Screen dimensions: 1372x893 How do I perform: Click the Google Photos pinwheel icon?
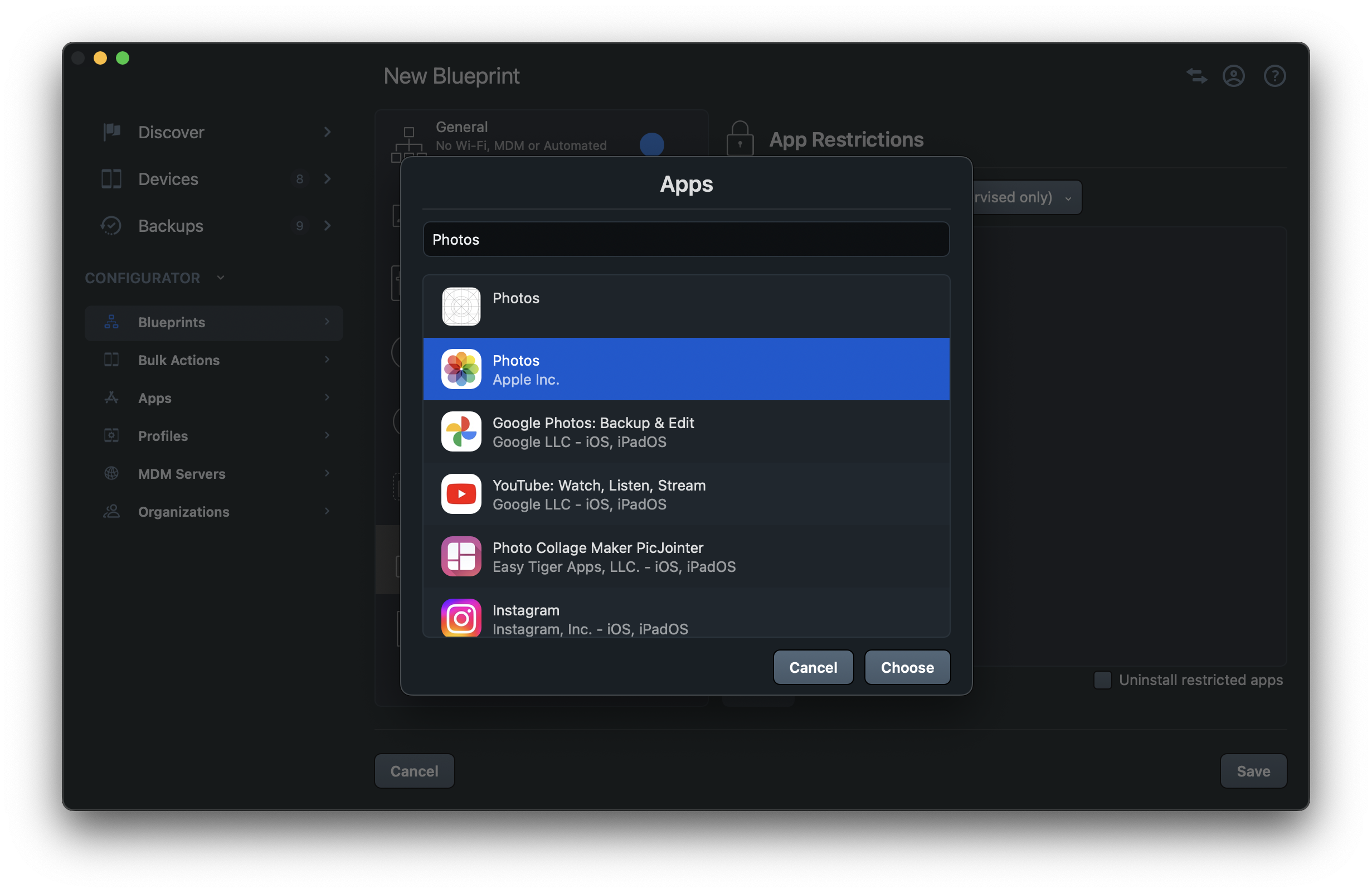click(461, 431)
